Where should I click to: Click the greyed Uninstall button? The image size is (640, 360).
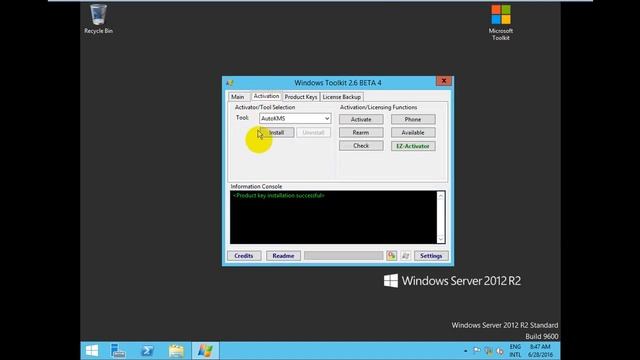(x=313, y=133)
